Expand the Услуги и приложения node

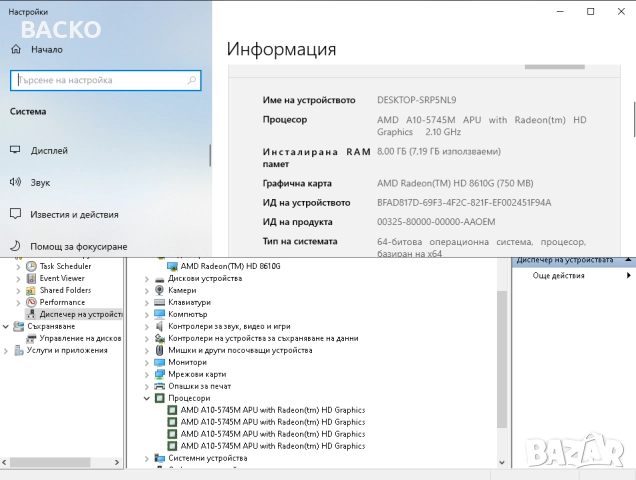pyautogui.click(x=6, y=351)
